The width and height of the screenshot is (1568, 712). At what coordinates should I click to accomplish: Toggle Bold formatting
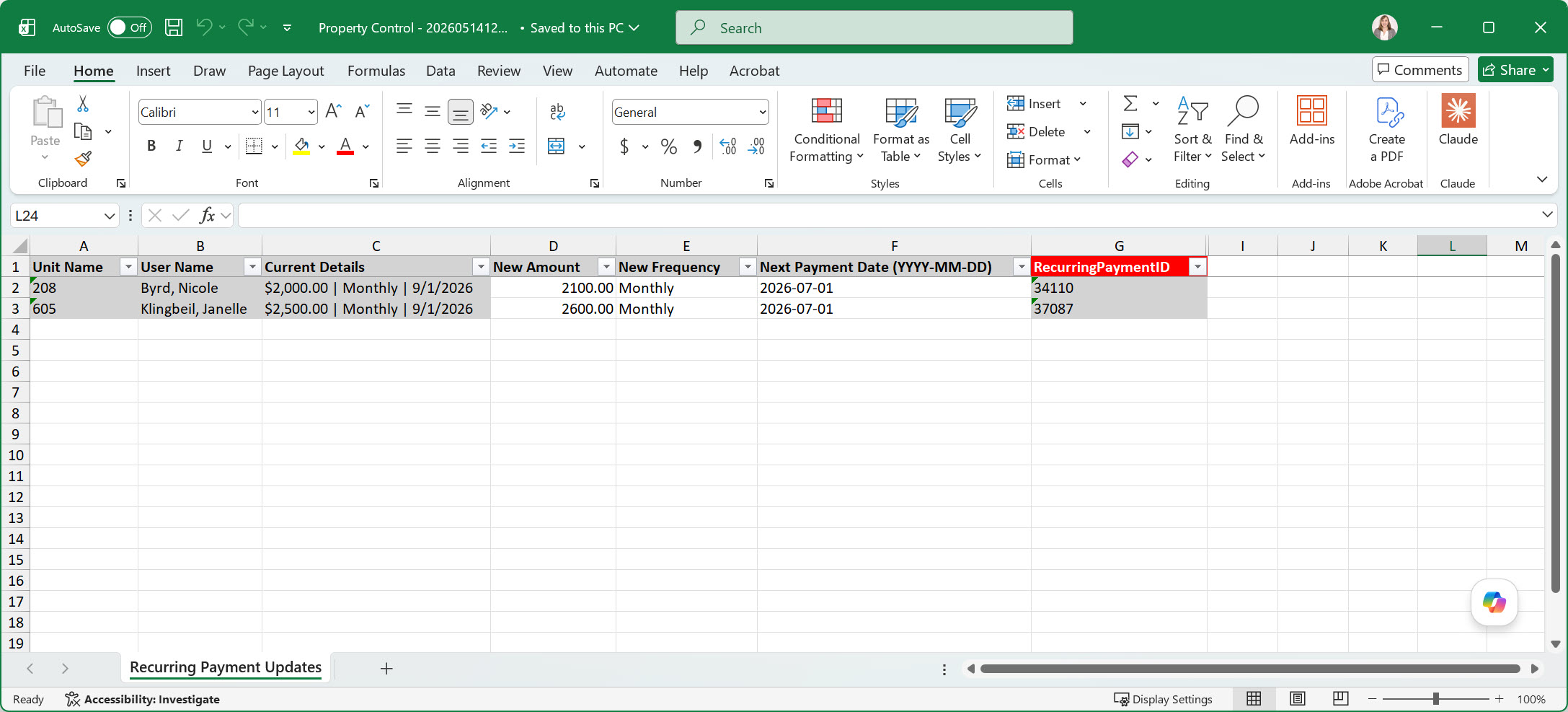(151, 146)
